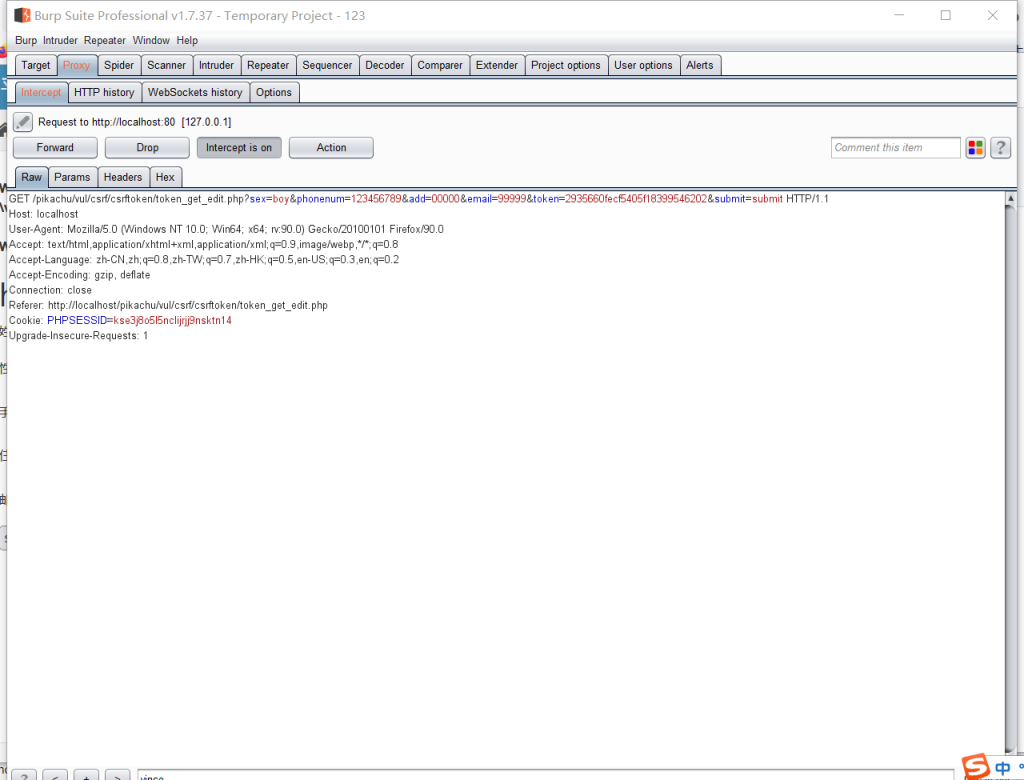
Task: Drop the intercepted request
Action: point(147,148)
